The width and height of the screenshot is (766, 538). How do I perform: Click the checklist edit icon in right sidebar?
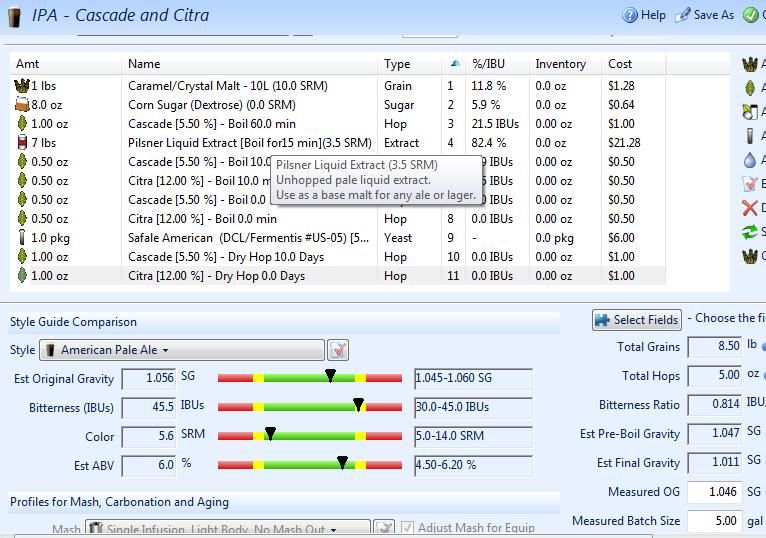click(750, 184)
